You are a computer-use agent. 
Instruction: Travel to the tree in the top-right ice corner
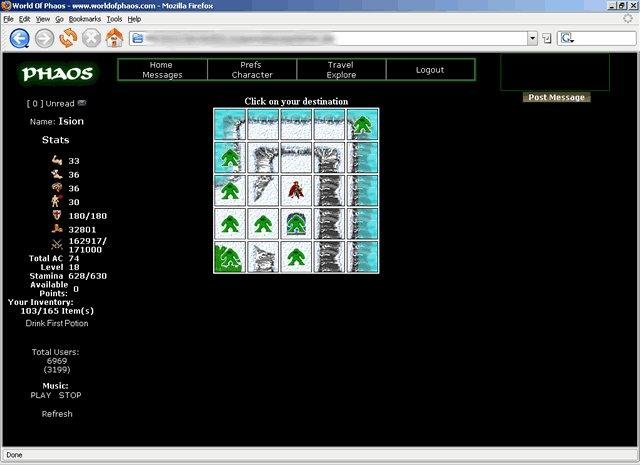pyautogui.click(x=362, y=125)
